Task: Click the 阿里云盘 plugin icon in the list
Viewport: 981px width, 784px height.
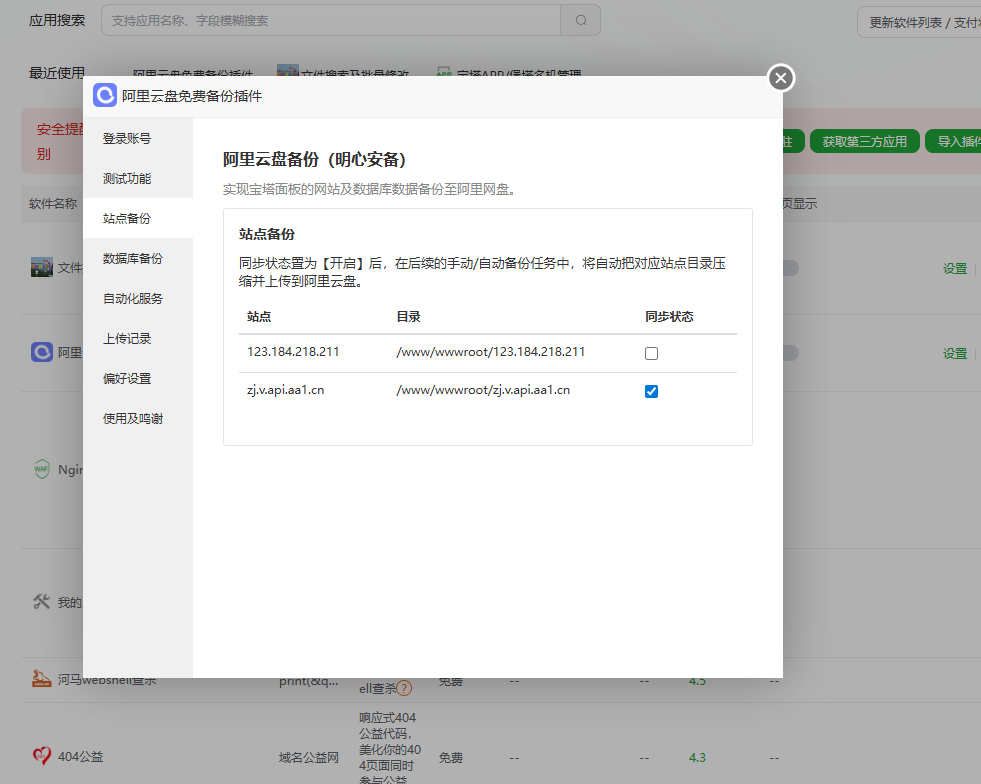Action: pos(41,353)
